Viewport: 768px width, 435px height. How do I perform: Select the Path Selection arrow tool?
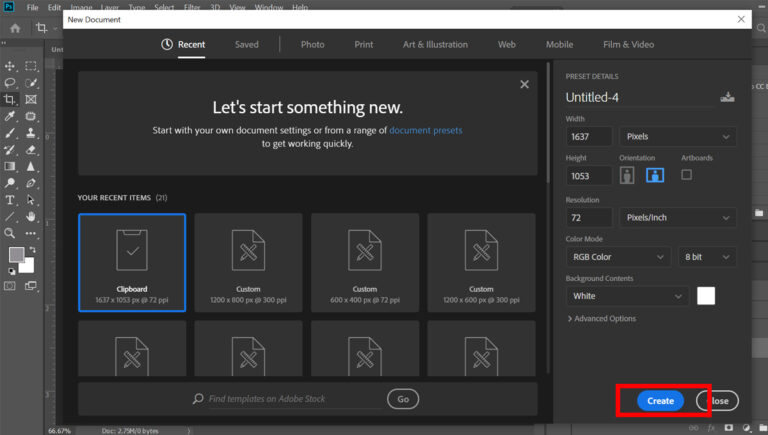pos(31,200)
